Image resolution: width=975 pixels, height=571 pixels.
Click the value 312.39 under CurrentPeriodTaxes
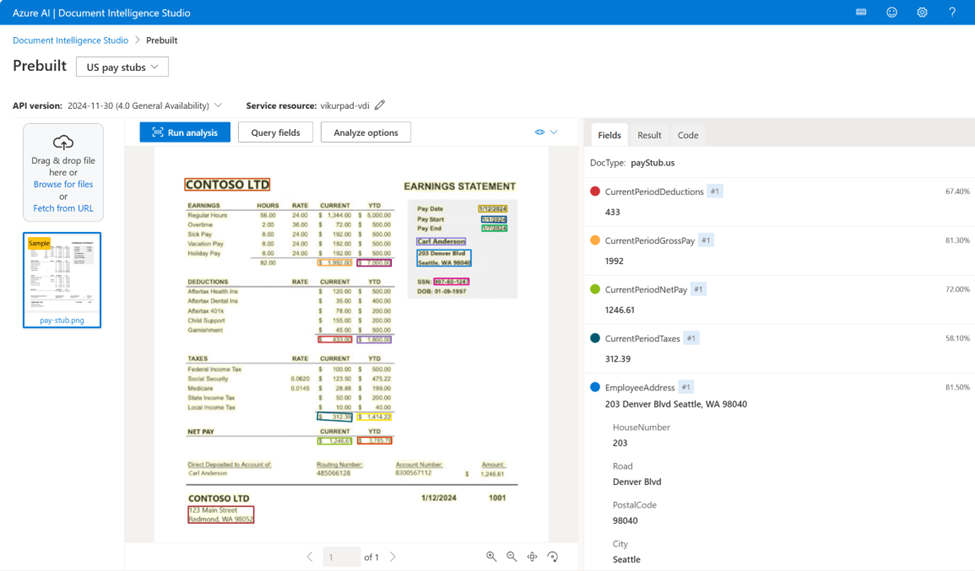tap(617, 359)
